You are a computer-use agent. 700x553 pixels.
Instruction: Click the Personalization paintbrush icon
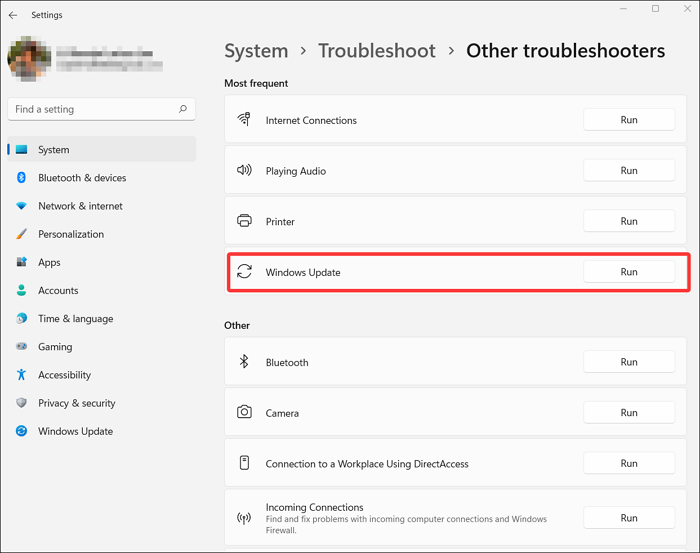point(21,234)
